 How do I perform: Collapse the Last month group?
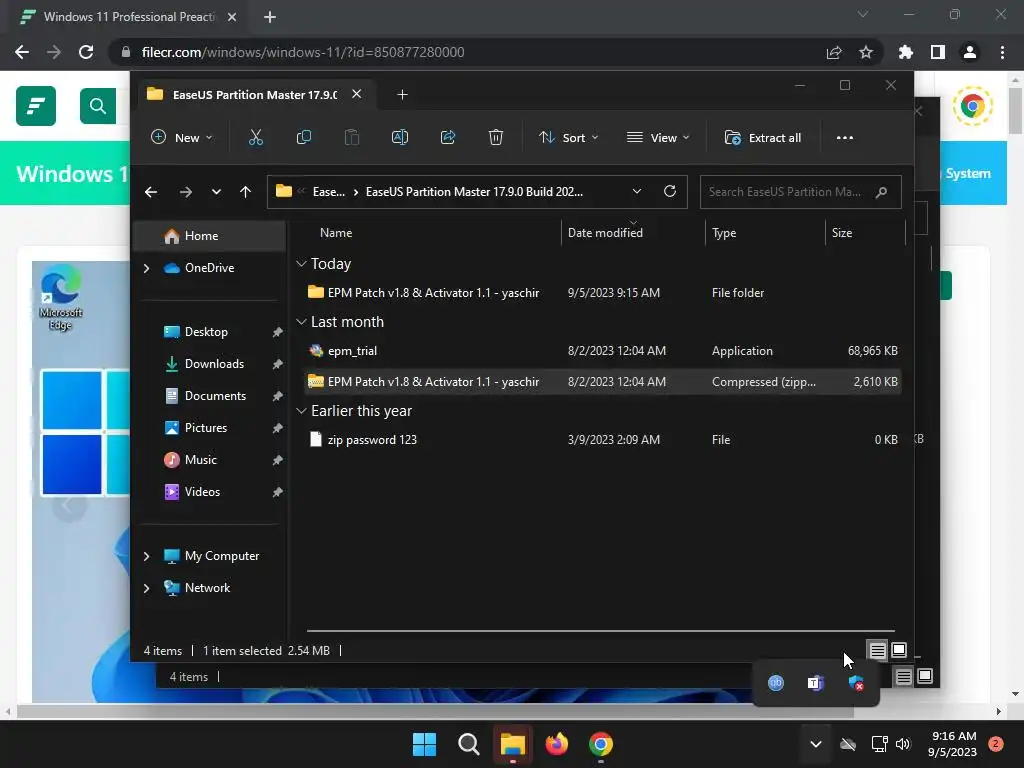301,322
